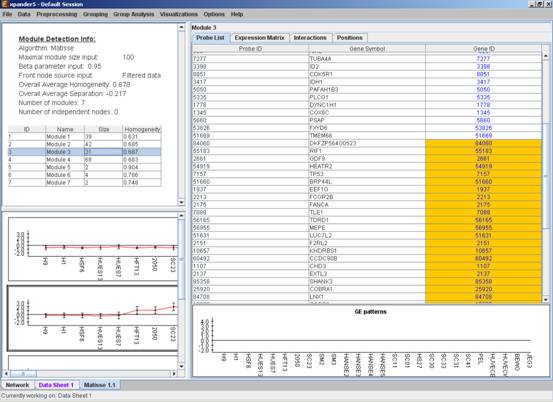
Task: Sort by the Gene Symbol column header
Action: (367, 49)
